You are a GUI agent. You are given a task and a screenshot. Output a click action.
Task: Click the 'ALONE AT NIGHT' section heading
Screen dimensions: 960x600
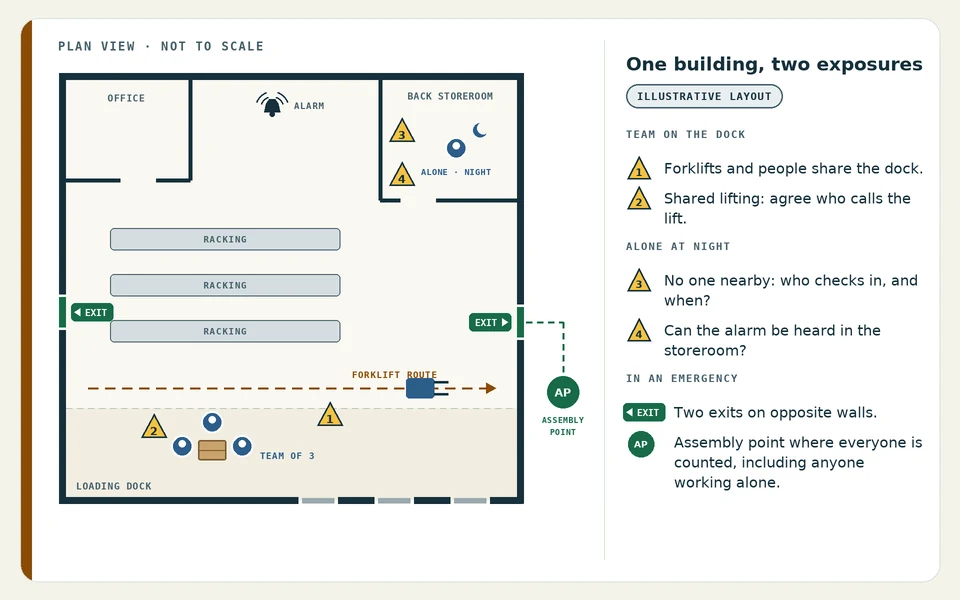pos(678,246)
